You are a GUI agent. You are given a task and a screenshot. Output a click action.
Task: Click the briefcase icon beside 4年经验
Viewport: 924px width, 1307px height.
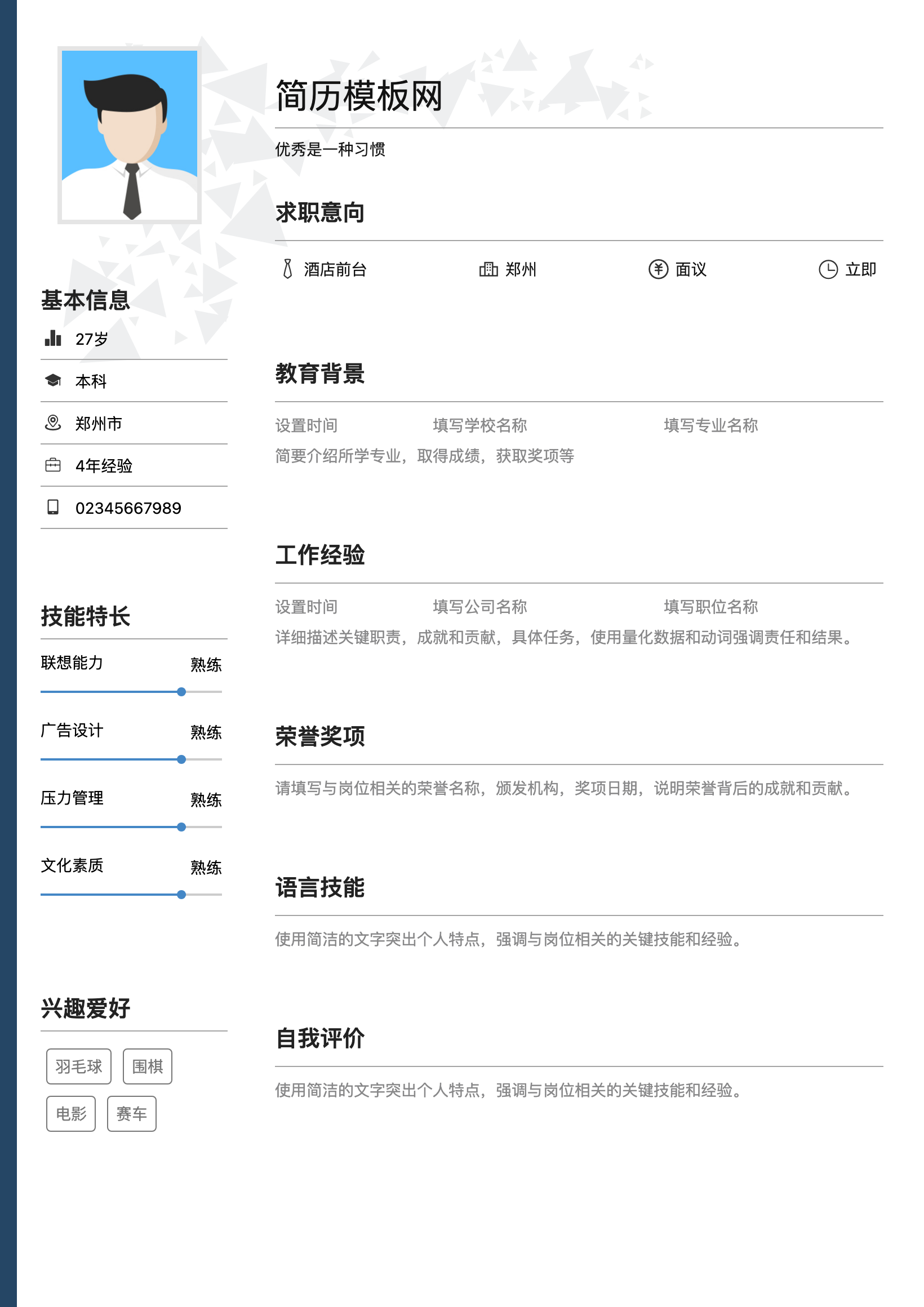pos(53,465)
